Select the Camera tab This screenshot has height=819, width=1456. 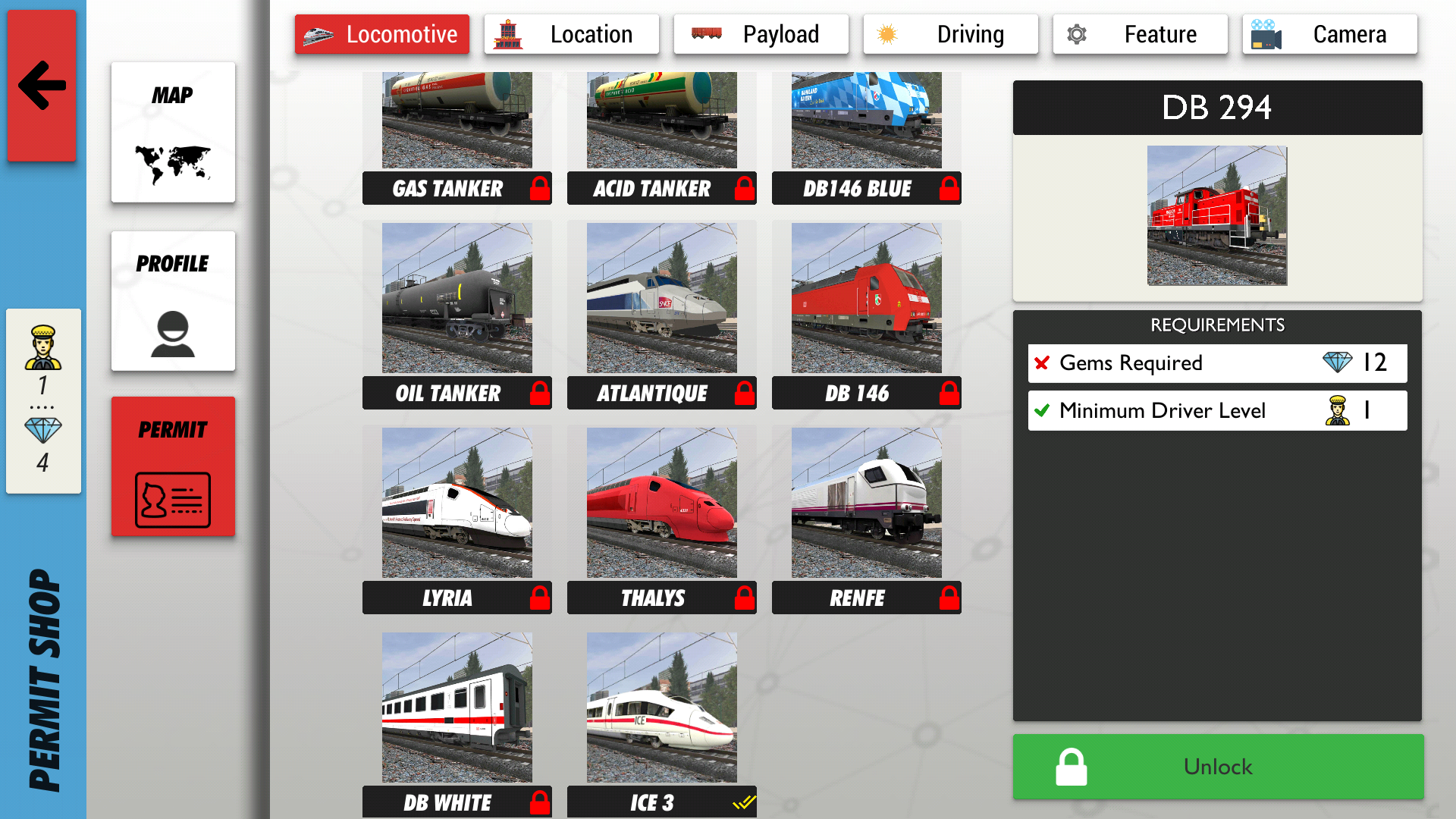tap(1330, 34)
